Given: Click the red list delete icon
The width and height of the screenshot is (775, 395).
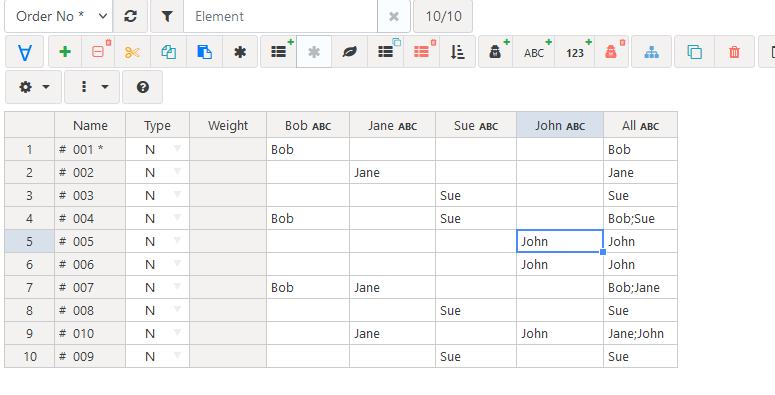Looking at the screenshot, I should tap(421, 51).
